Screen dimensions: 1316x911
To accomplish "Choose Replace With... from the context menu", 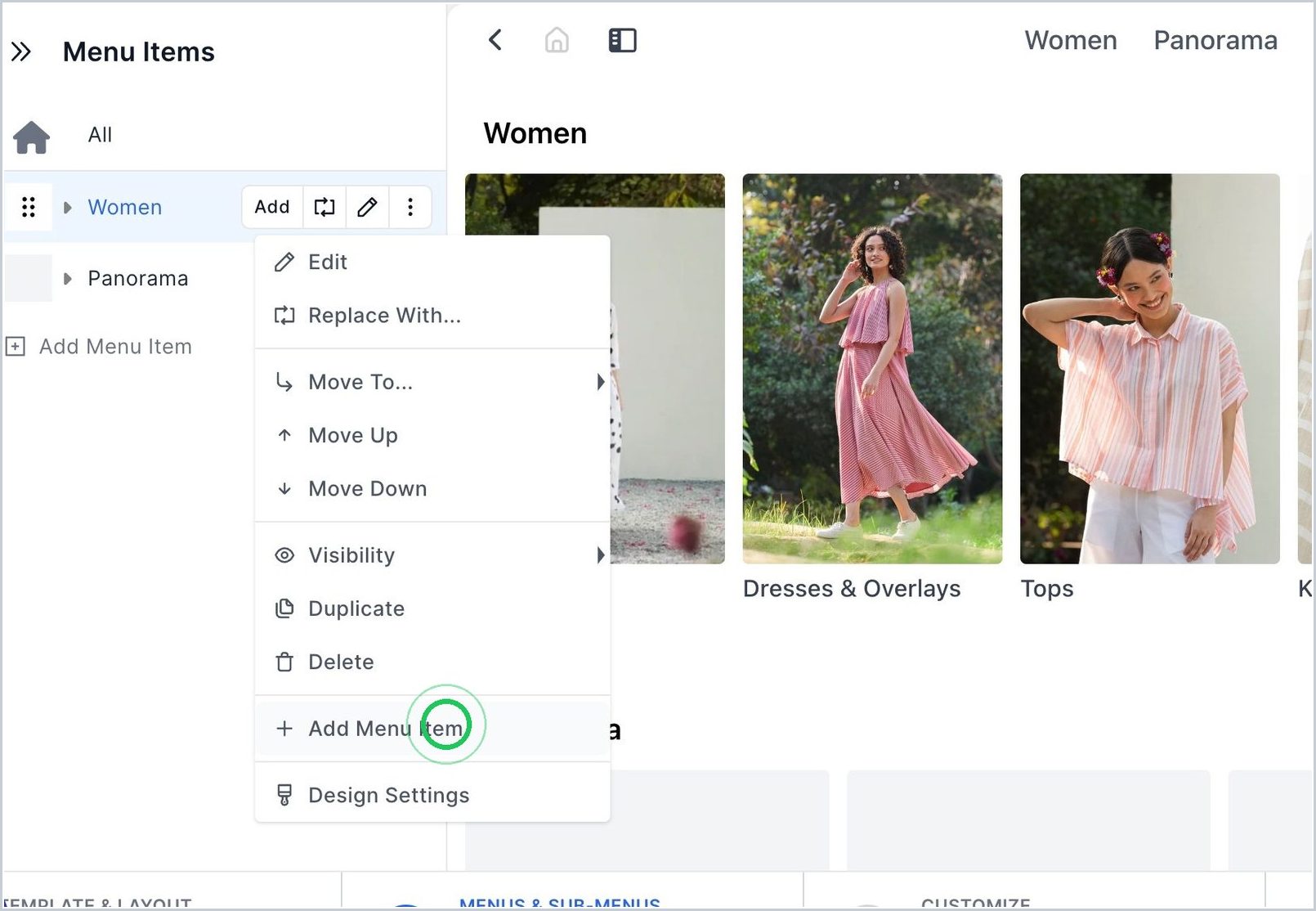I will (x=432, y=316).
